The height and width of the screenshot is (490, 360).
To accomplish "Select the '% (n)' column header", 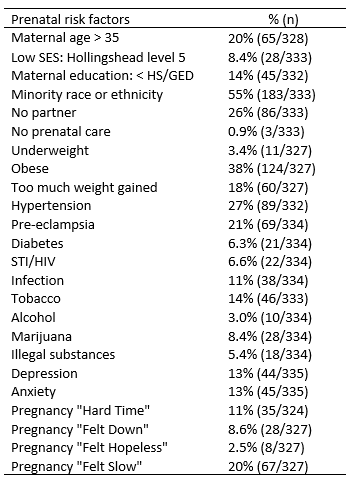I will click(283, 20).
